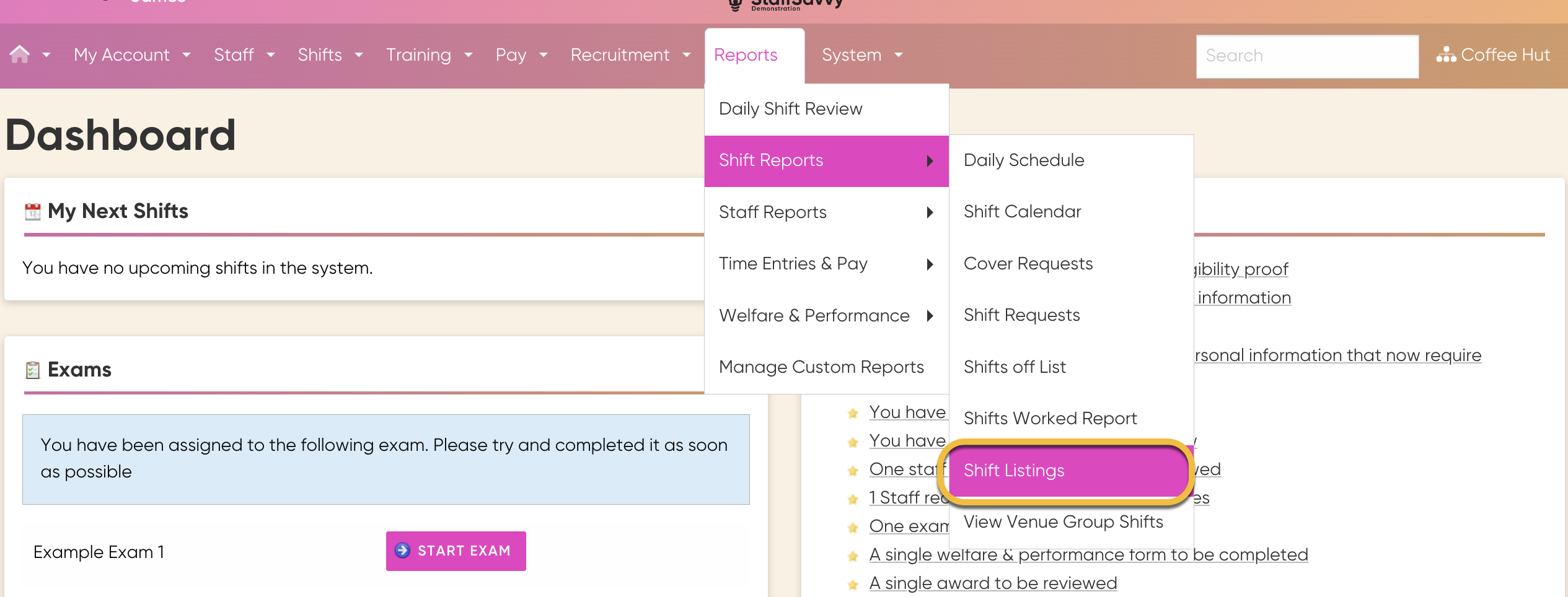The width and height of the screenshot is (1568, 597).
Task: Expand Welfare & Performance submenu
Action: point(827,316)
